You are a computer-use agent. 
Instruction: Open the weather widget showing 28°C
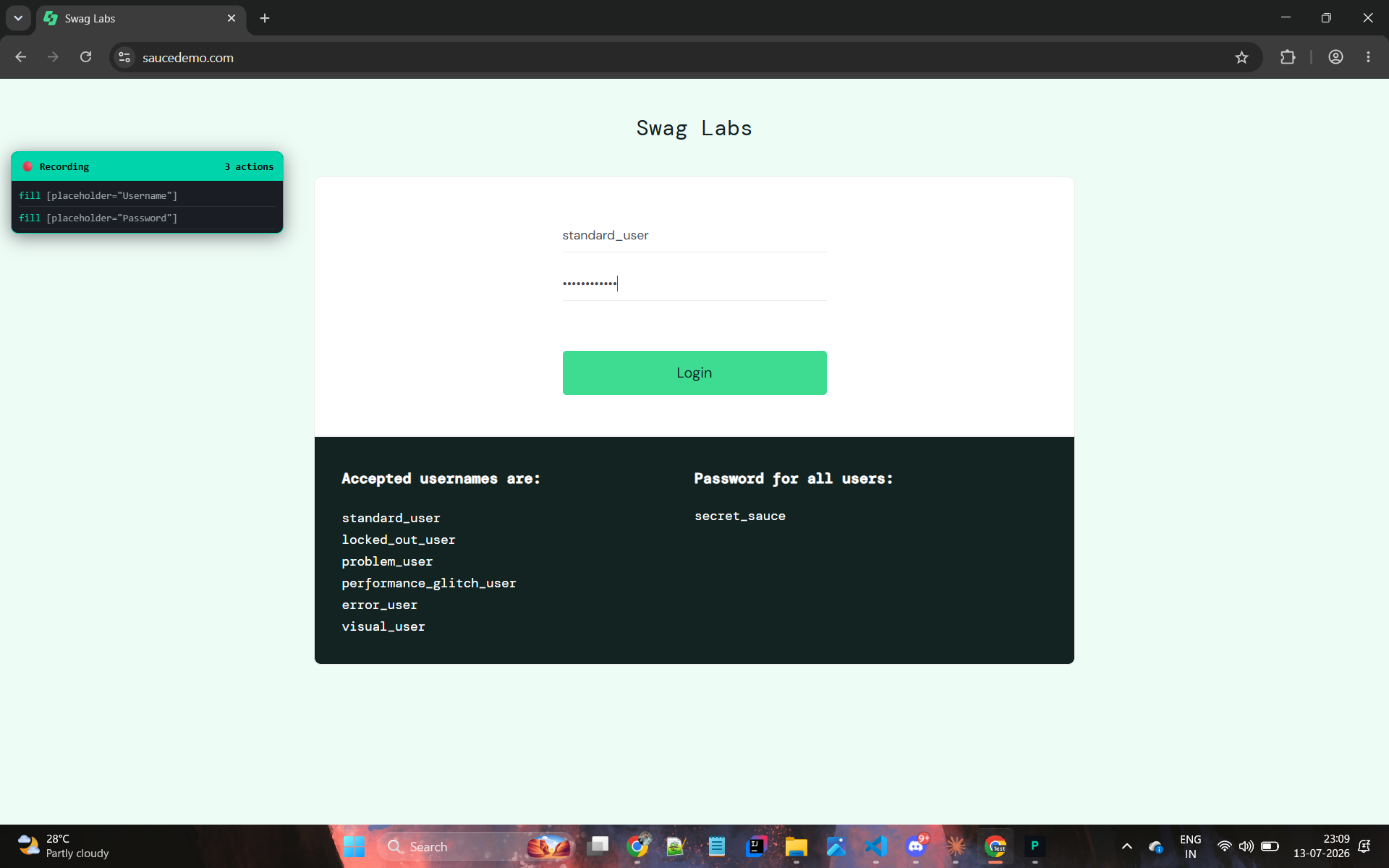64,846
